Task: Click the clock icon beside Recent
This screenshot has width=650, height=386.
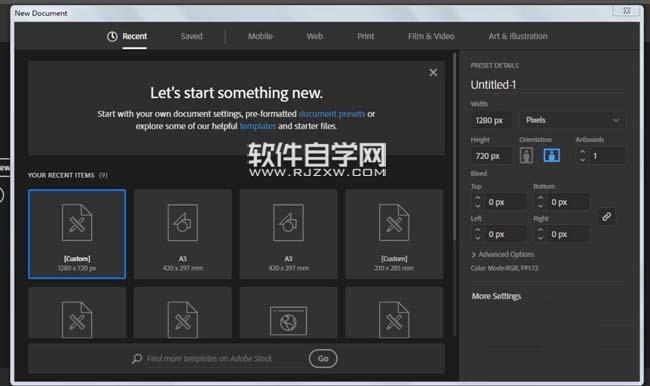Action: [x=112, y=36]
